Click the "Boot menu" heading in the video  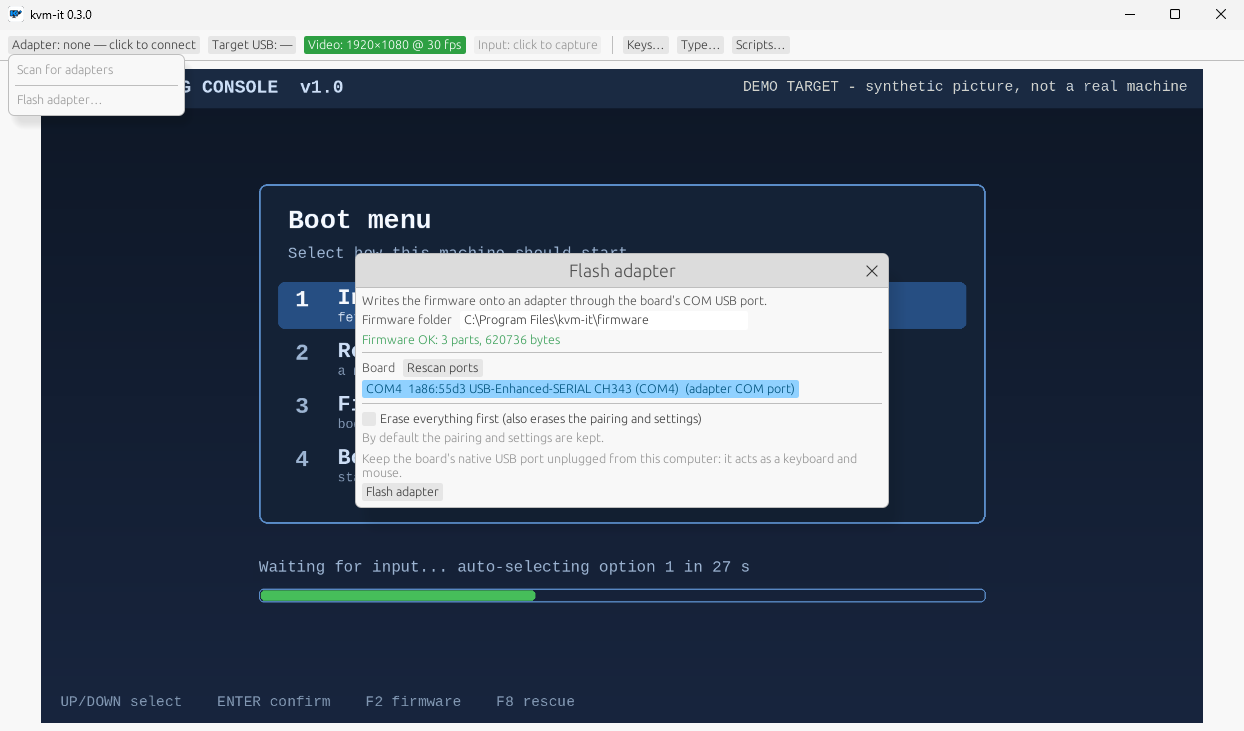point(360,220)
